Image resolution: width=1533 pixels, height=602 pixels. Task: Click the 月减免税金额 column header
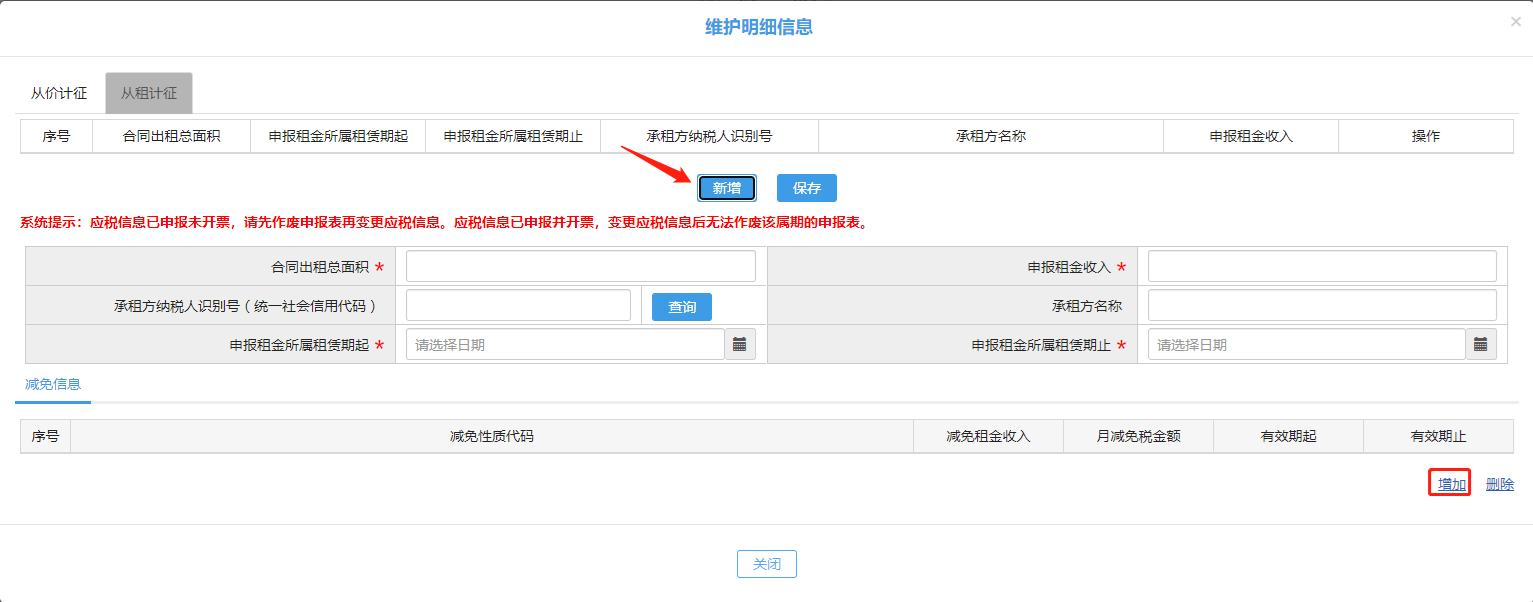[1139, 437]
